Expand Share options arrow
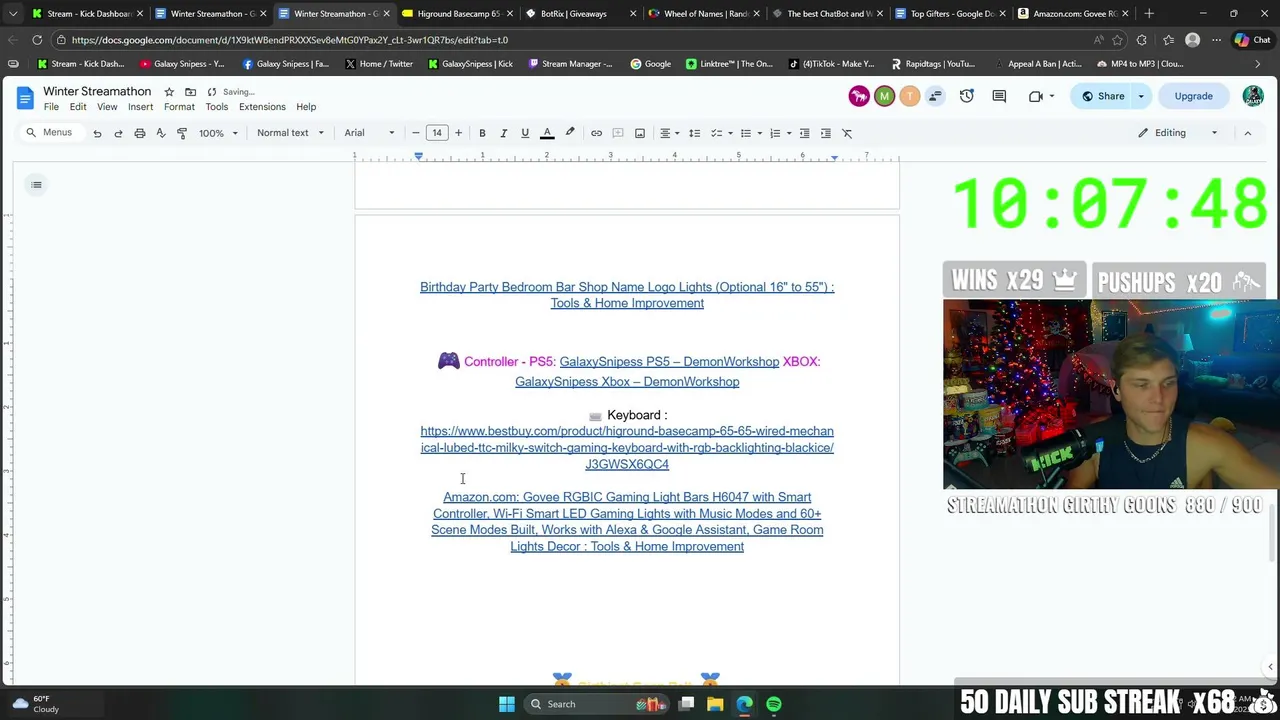Screen dimensions: 1280x720 [x=1141, y=96]
